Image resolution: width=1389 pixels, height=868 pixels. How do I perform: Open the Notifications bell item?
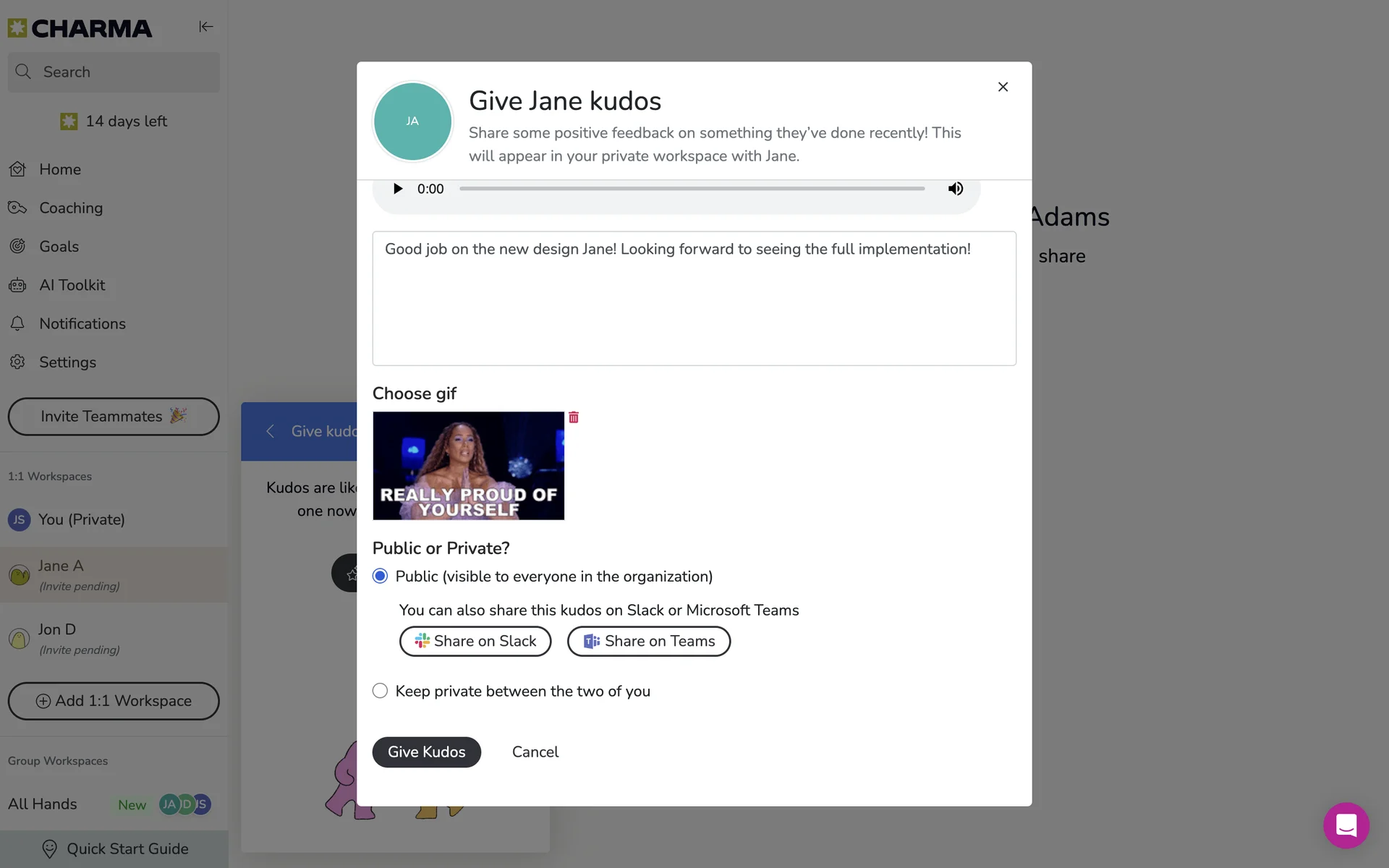click(x=82, y=324)
